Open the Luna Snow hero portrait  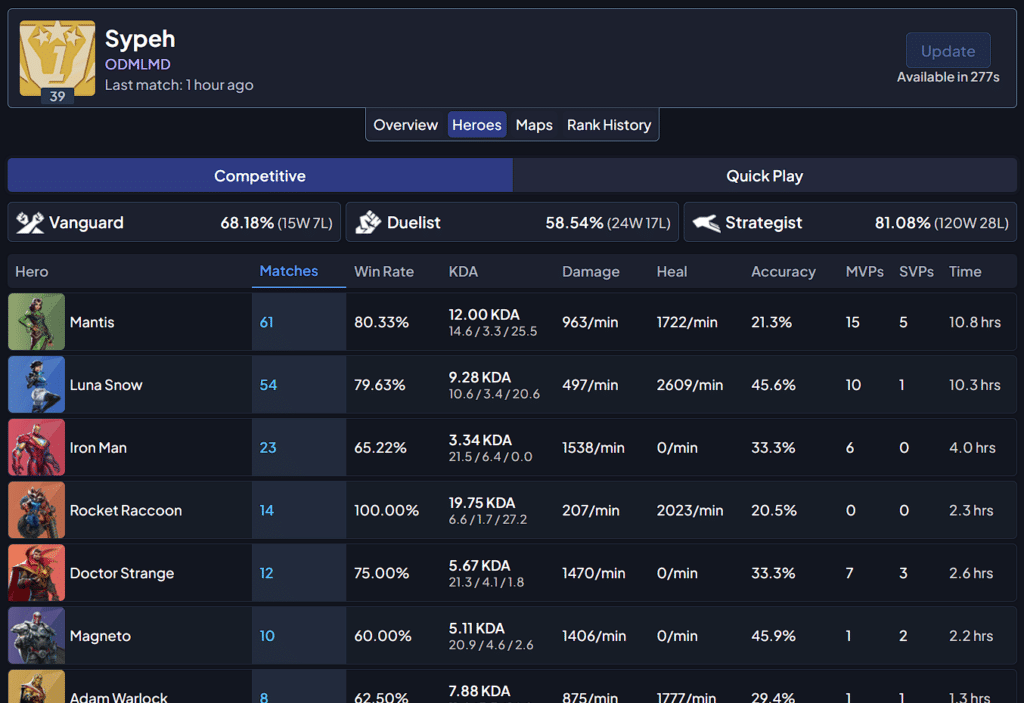[37, 384]
